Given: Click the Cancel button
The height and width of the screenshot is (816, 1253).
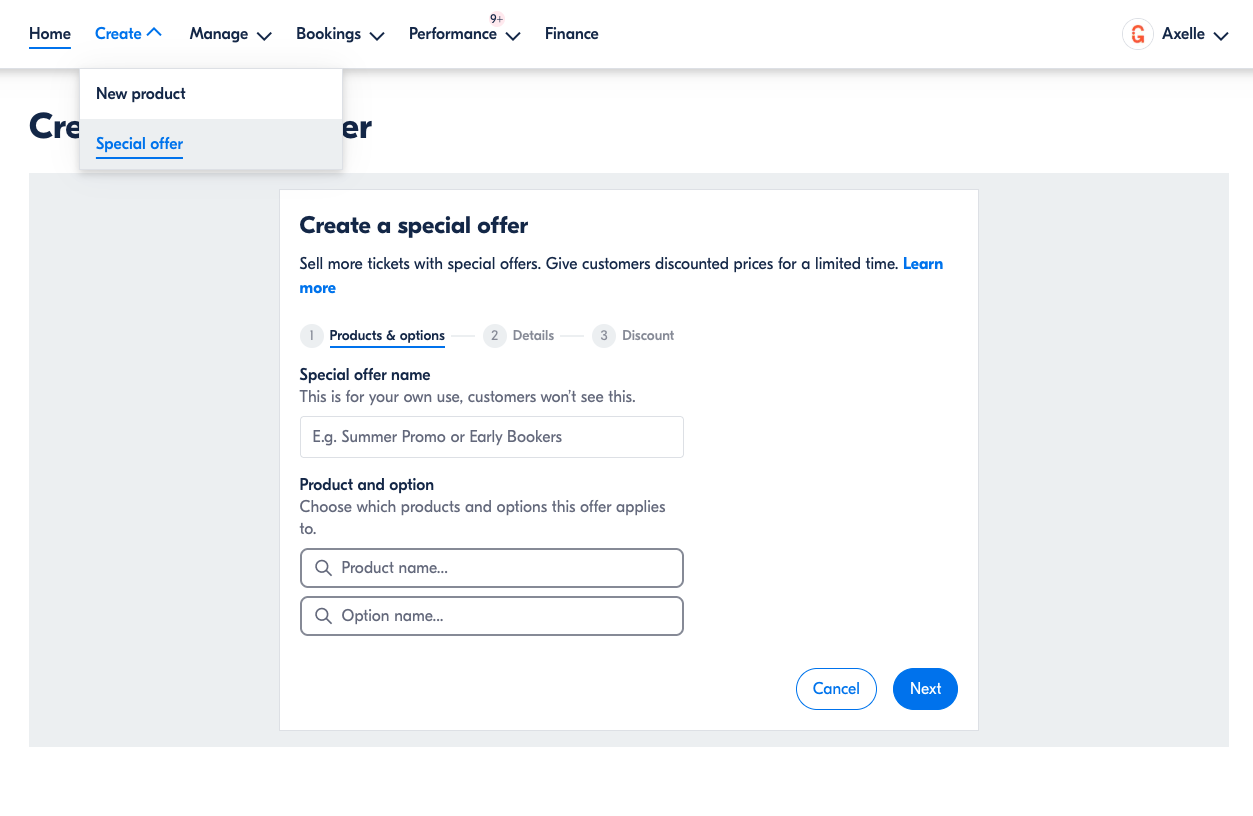Looking at the screenshot, I should click(x=836, y=689).
